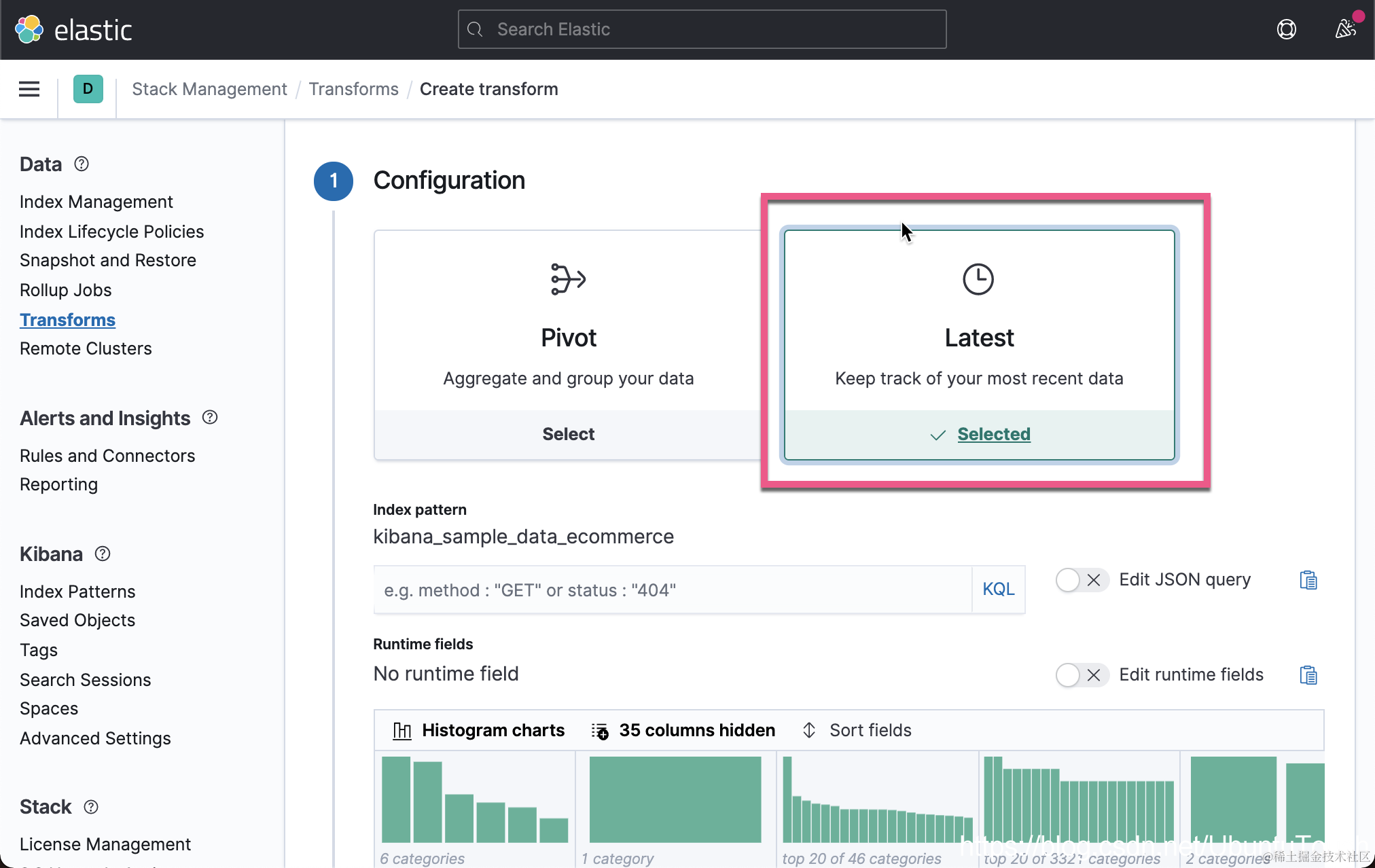Open the help menu lifebuoy icon
The image size is (1375, 868).
pos(1286,29)
